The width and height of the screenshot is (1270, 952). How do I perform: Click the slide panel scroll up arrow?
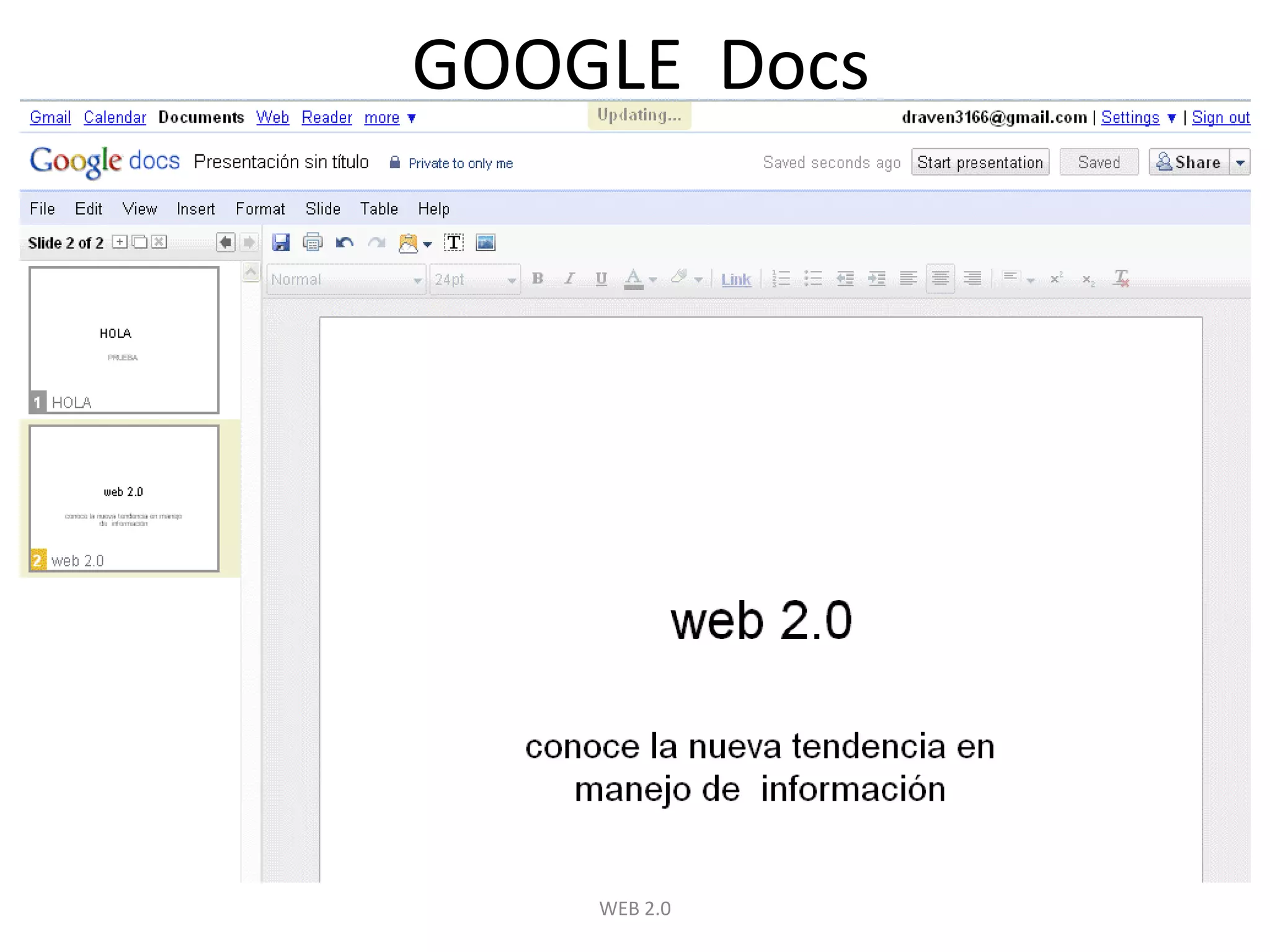coord(251,272)
